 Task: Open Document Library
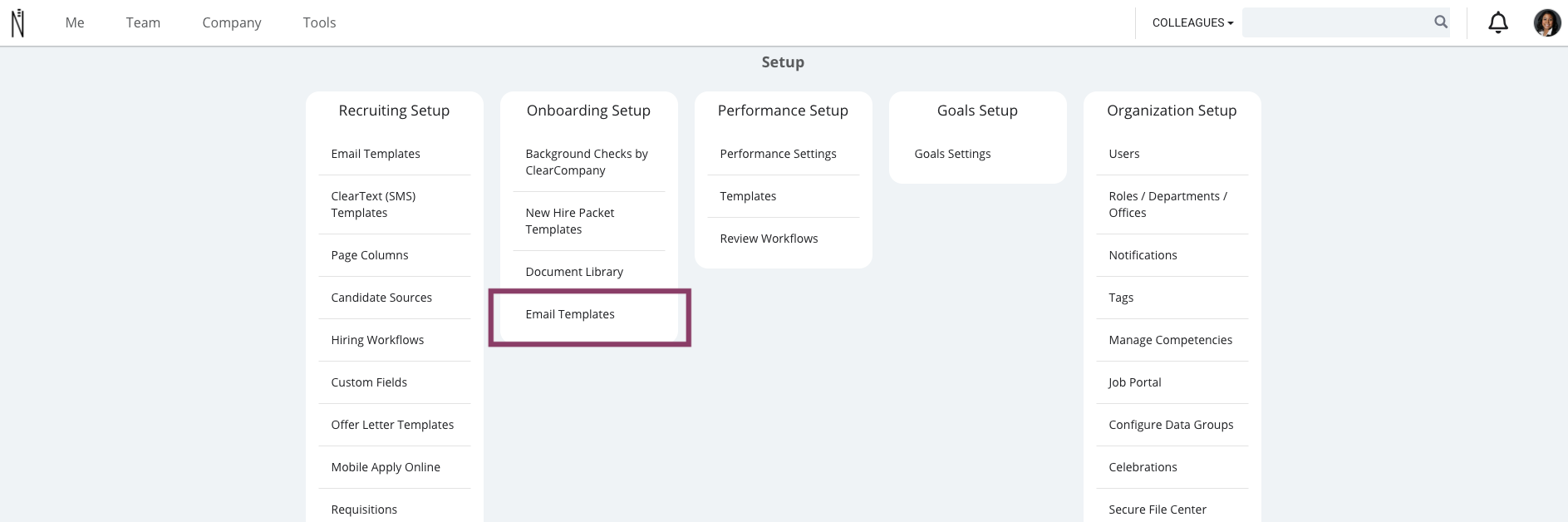click(574, 272)
